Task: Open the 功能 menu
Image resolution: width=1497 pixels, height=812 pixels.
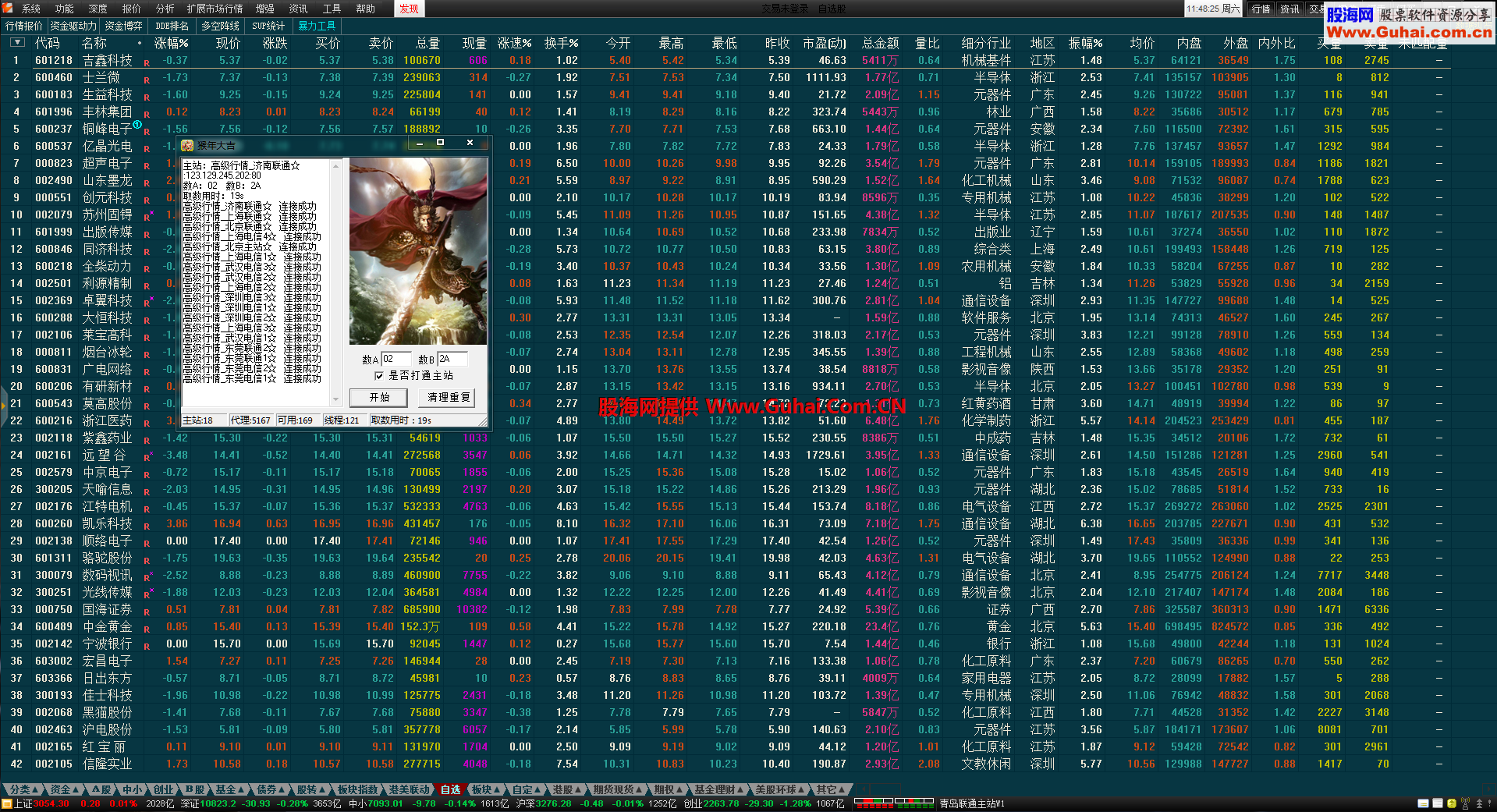Action: (65, 9)
